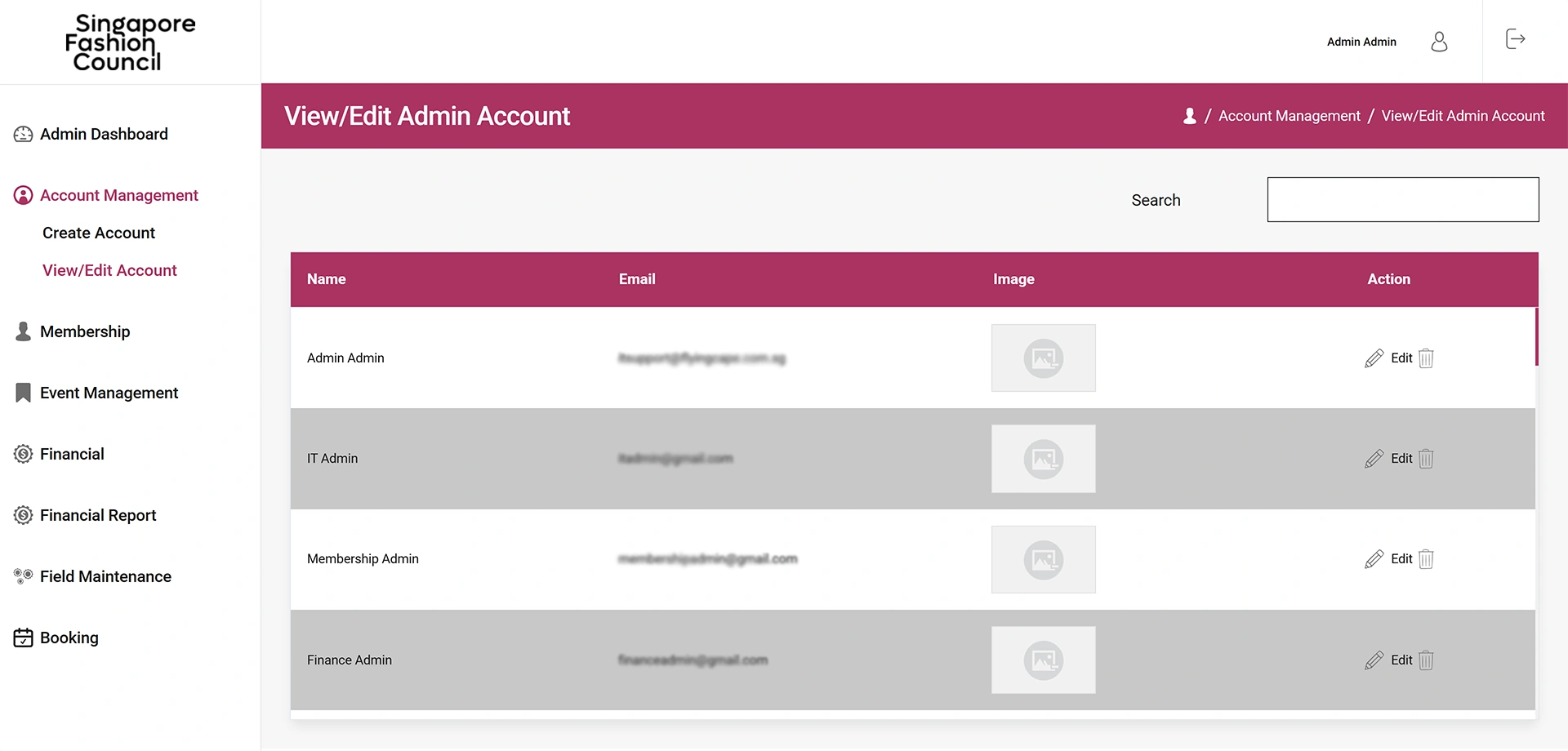Collapse the Account Management menu

pos(118,195)
